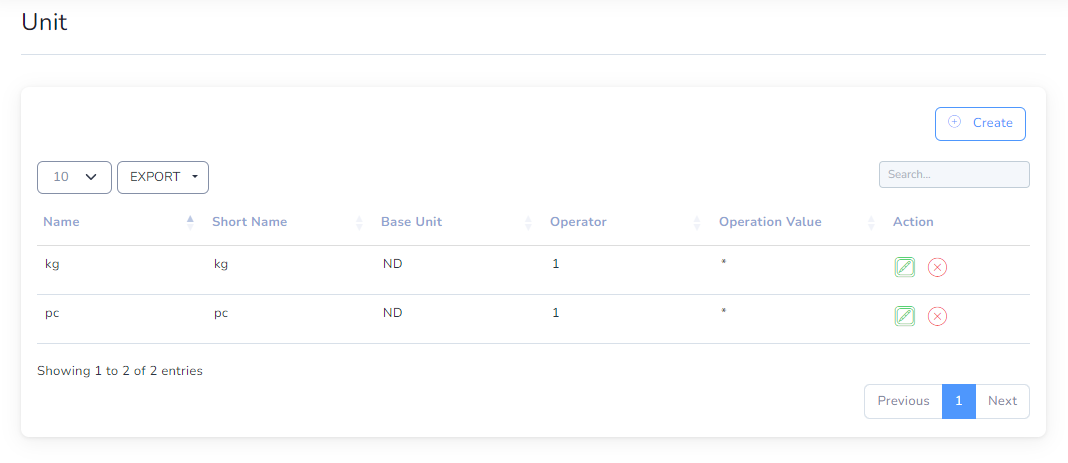Sort by Name column arrows
Image resolution: width=1068 pixels, height=463 pixels.
coord(190,223)
